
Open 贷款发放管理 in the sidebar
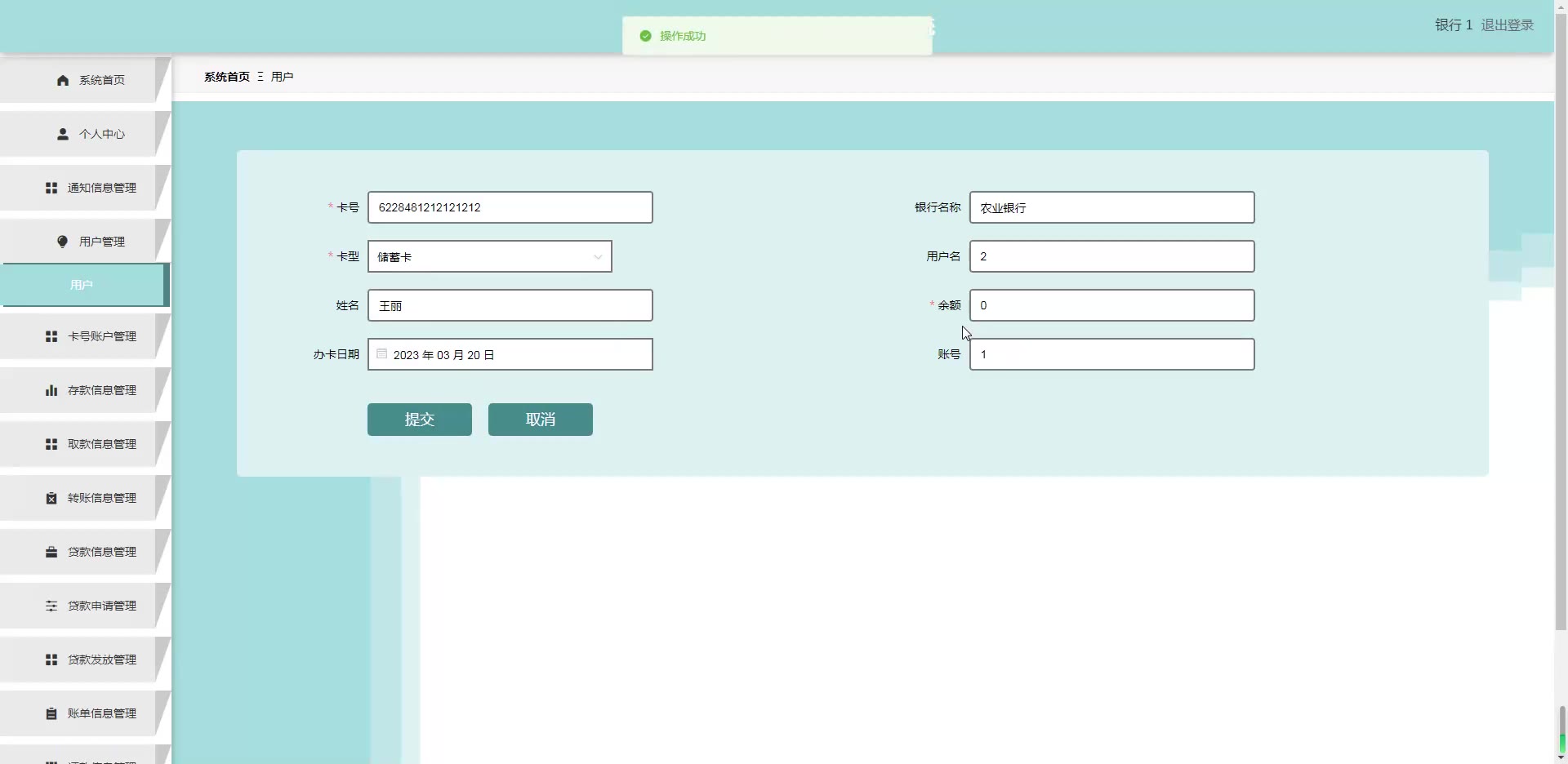pyautogui.click(x=85, y=660)
